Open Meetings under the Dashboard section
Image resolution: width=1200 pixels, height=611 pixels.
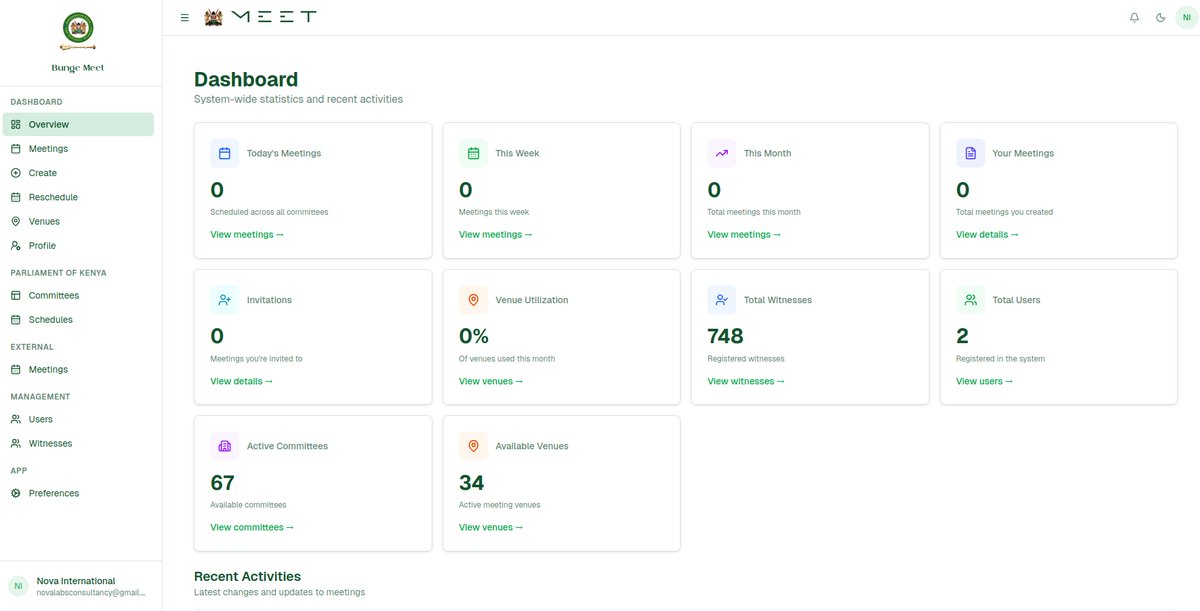(x=78, y=149)
